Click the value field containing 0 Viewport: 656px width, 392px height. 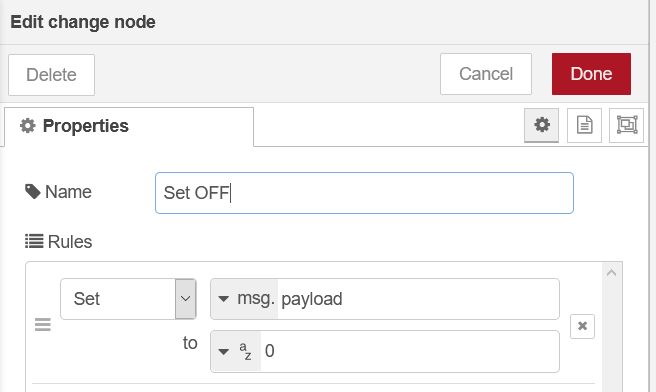pos(410,351)
